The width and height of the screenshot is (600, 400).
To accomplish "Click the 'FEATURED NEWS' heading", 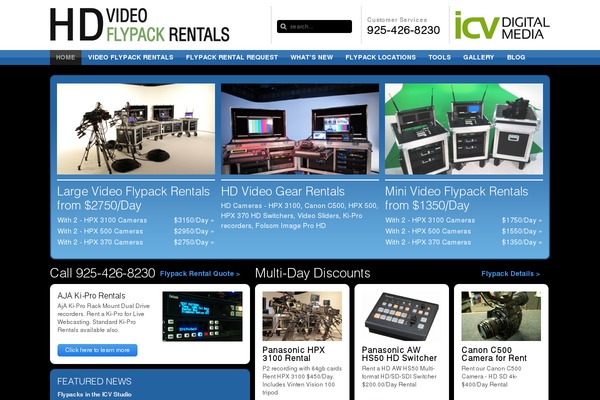I will coord(94,381).
